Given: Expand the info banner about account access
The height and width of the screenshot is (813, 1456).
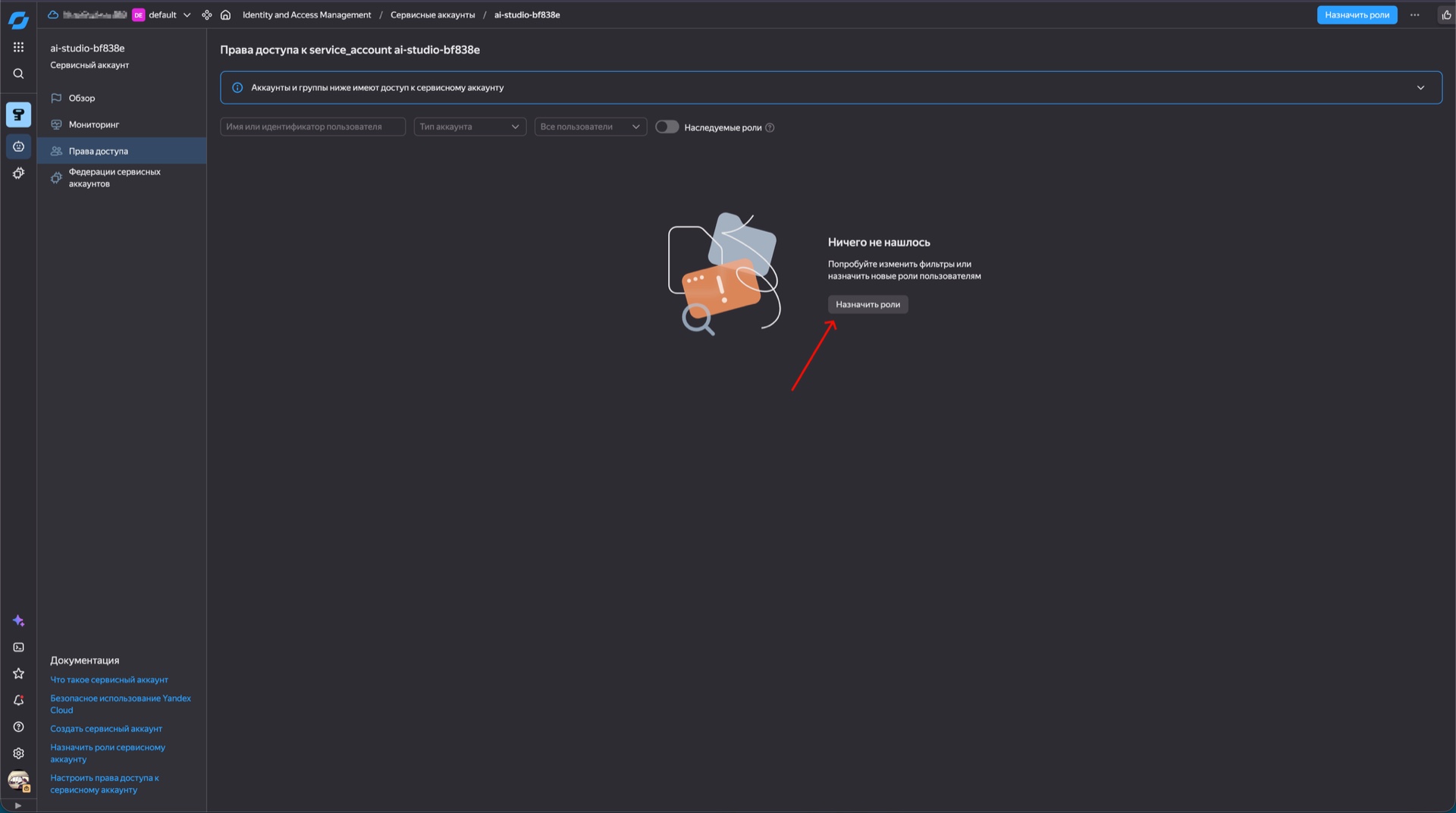Looking at the screenshot, I should [1420, 88].
